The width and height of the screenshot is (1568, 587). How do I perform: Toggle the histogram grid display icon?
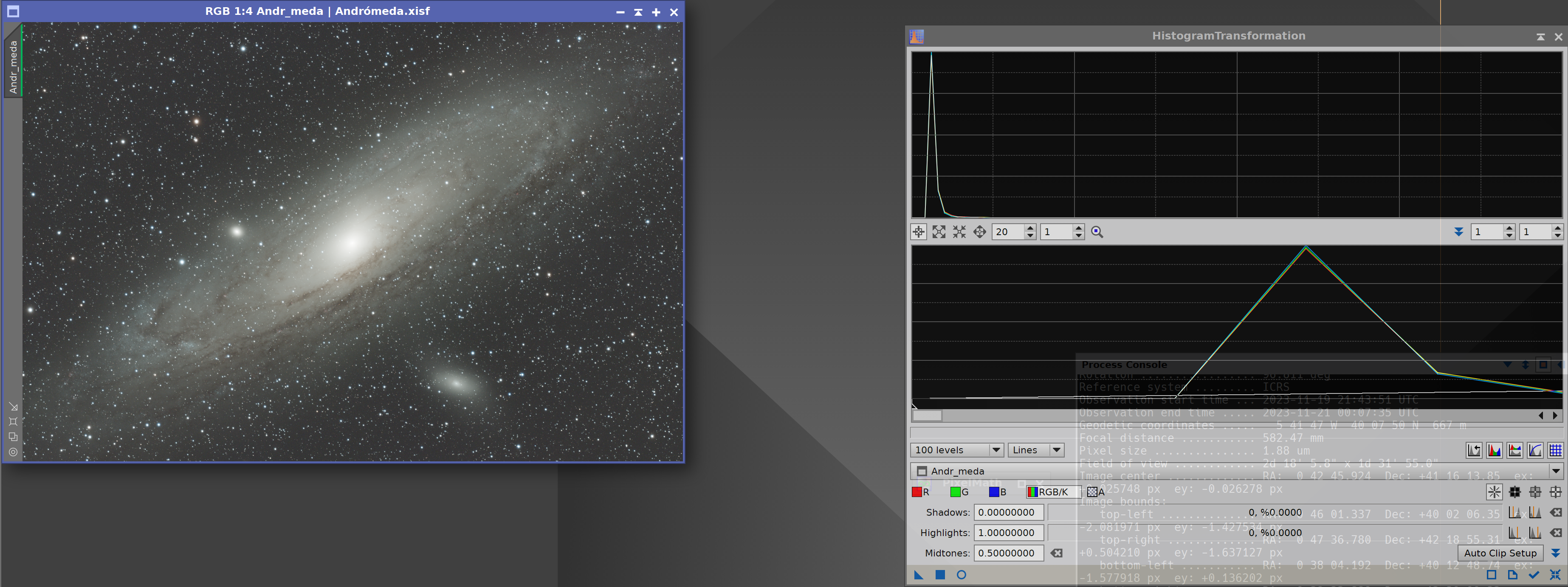tap(1555, 450)
